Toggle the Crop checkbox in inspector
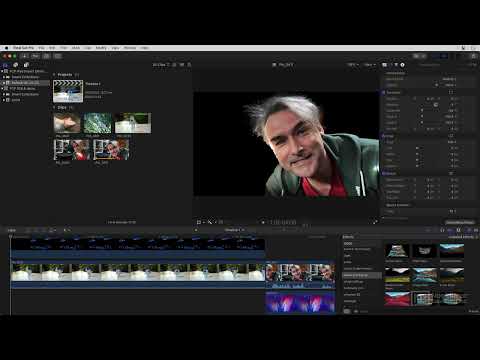The width and height of the screenshot is (480, 360). coord(384,136)
